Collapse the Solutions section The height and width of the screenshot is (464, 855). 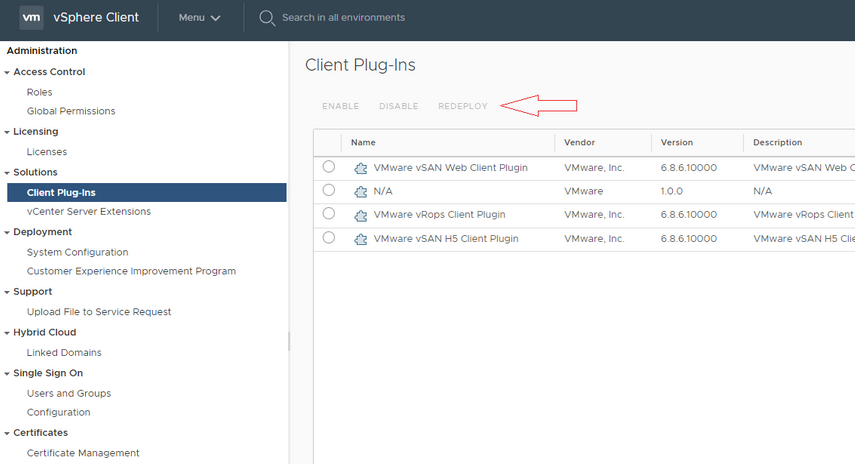[x=7, y=173]
